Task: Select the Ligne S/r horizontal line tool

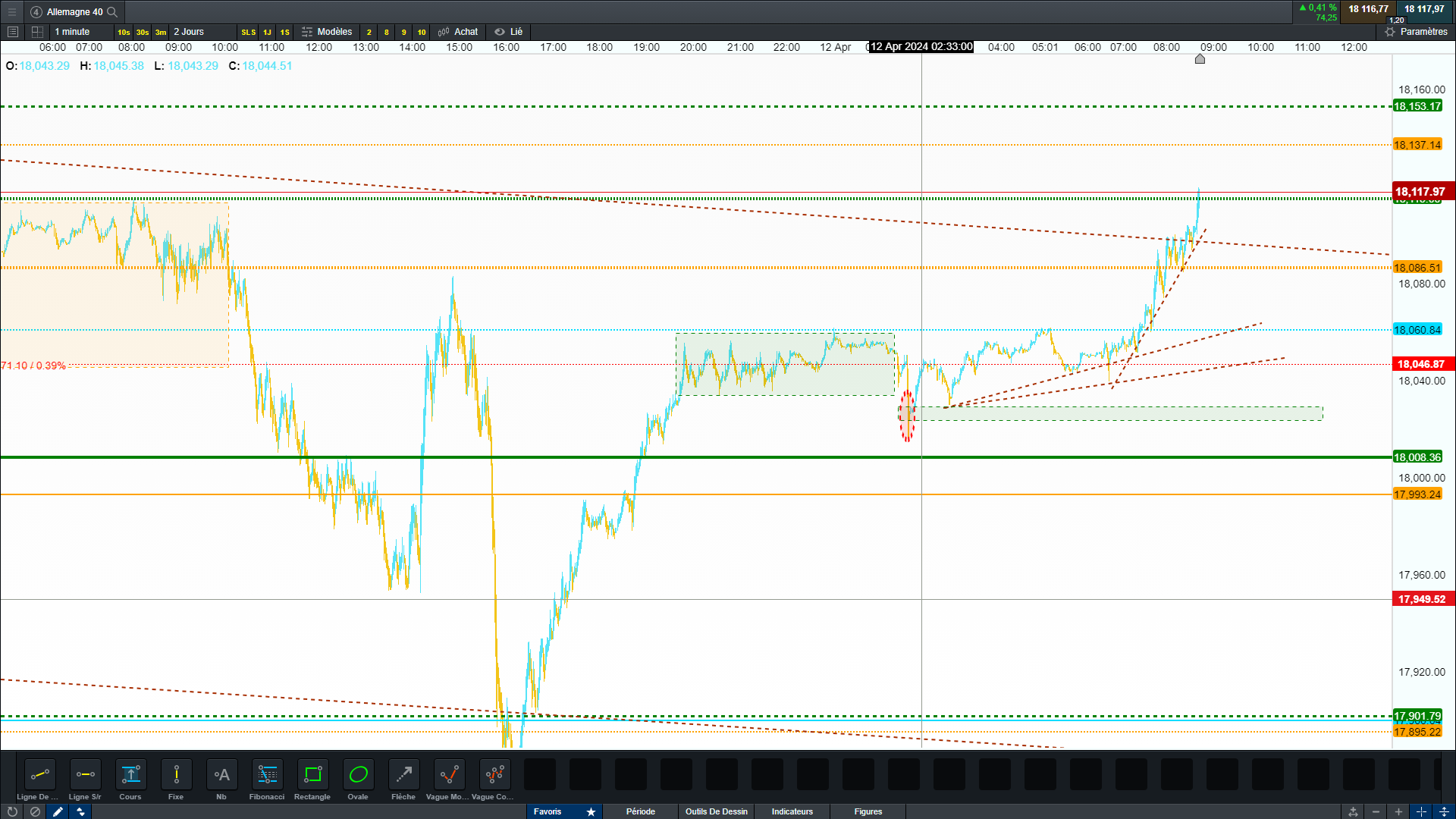Action: tap(85, 775)
